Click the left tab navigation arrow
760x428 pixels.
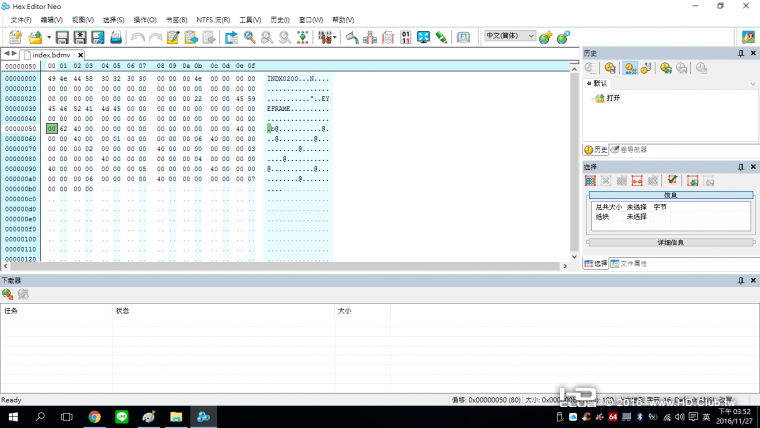(7, 53)
